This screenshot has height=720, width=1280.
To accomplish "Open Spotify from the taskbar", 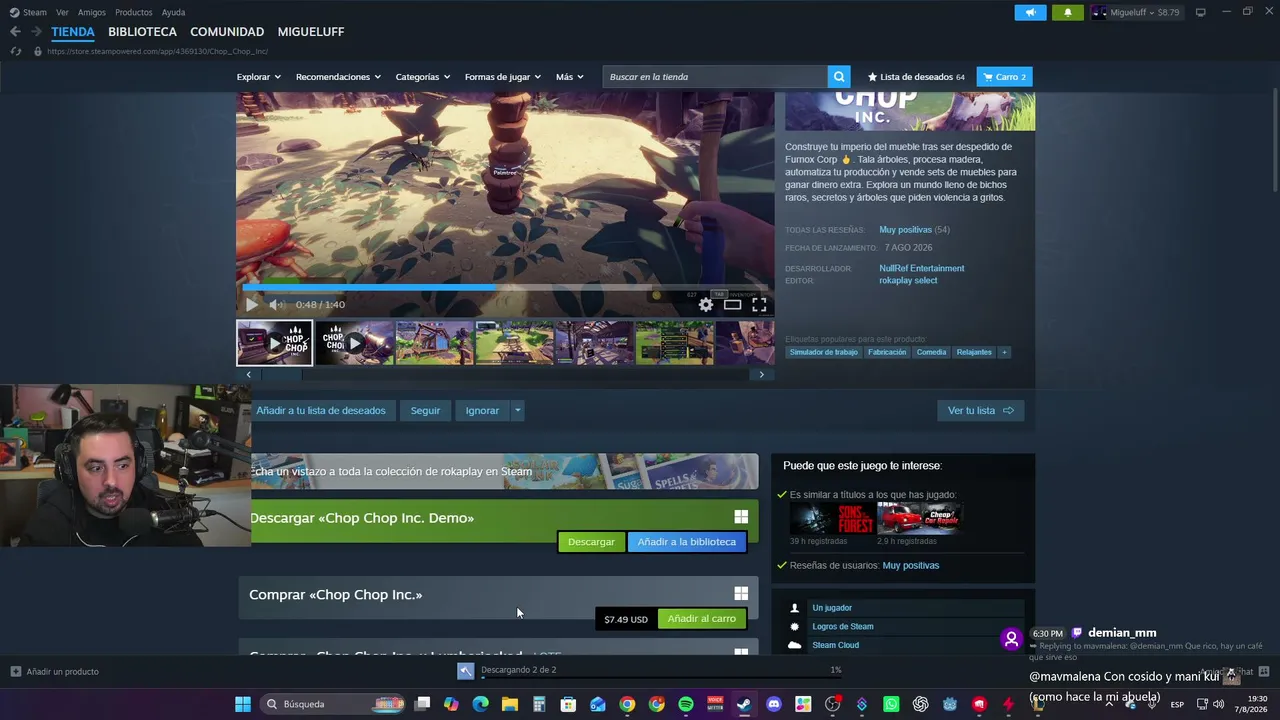I will (x=686, y=704).
